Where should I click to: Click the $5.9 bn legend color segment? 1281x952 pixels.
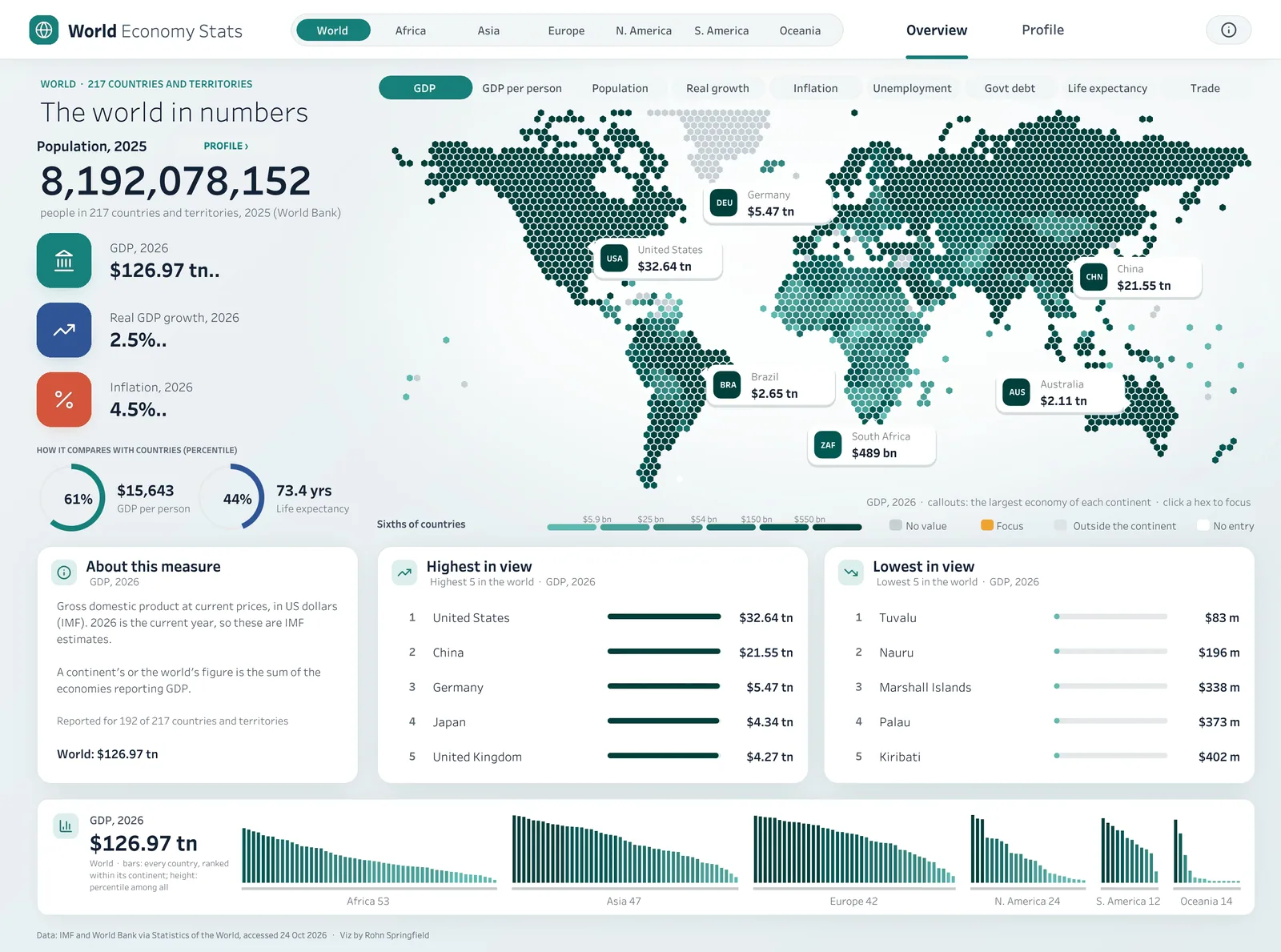tap(572, 527)
